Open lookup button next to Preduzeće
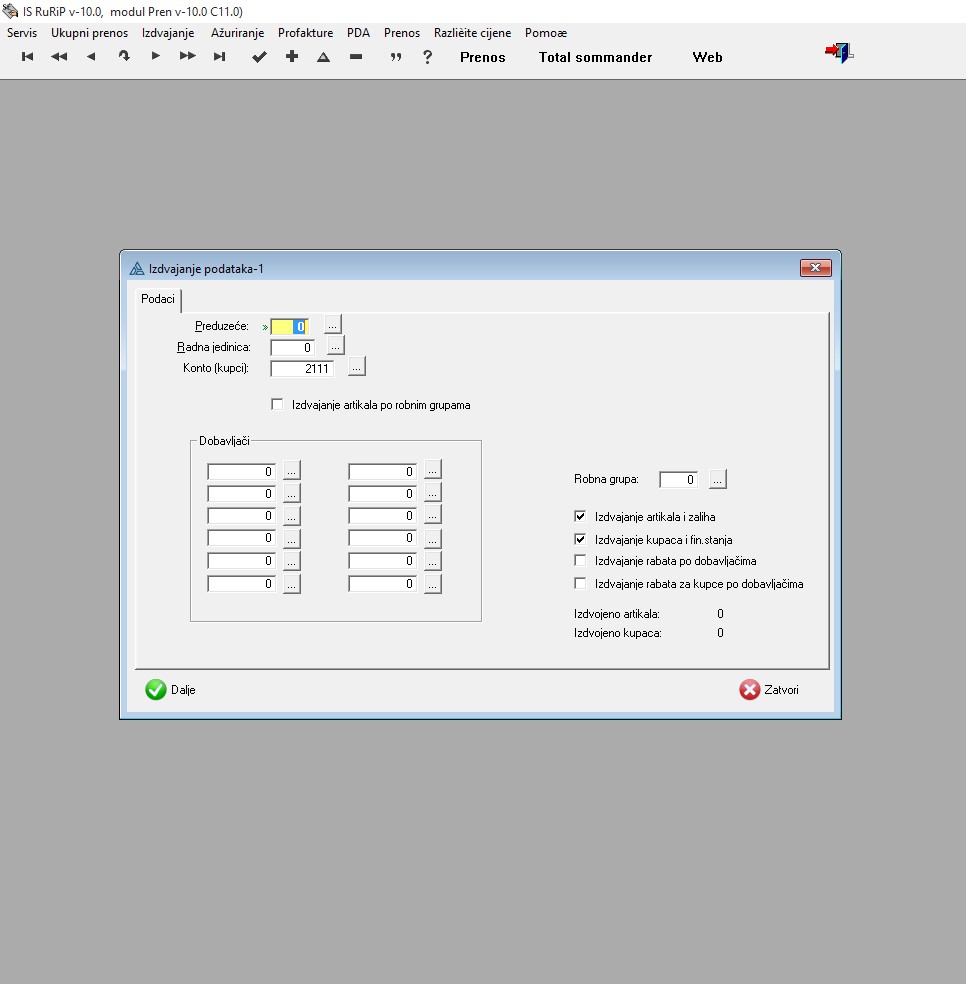 click(333, 324)
